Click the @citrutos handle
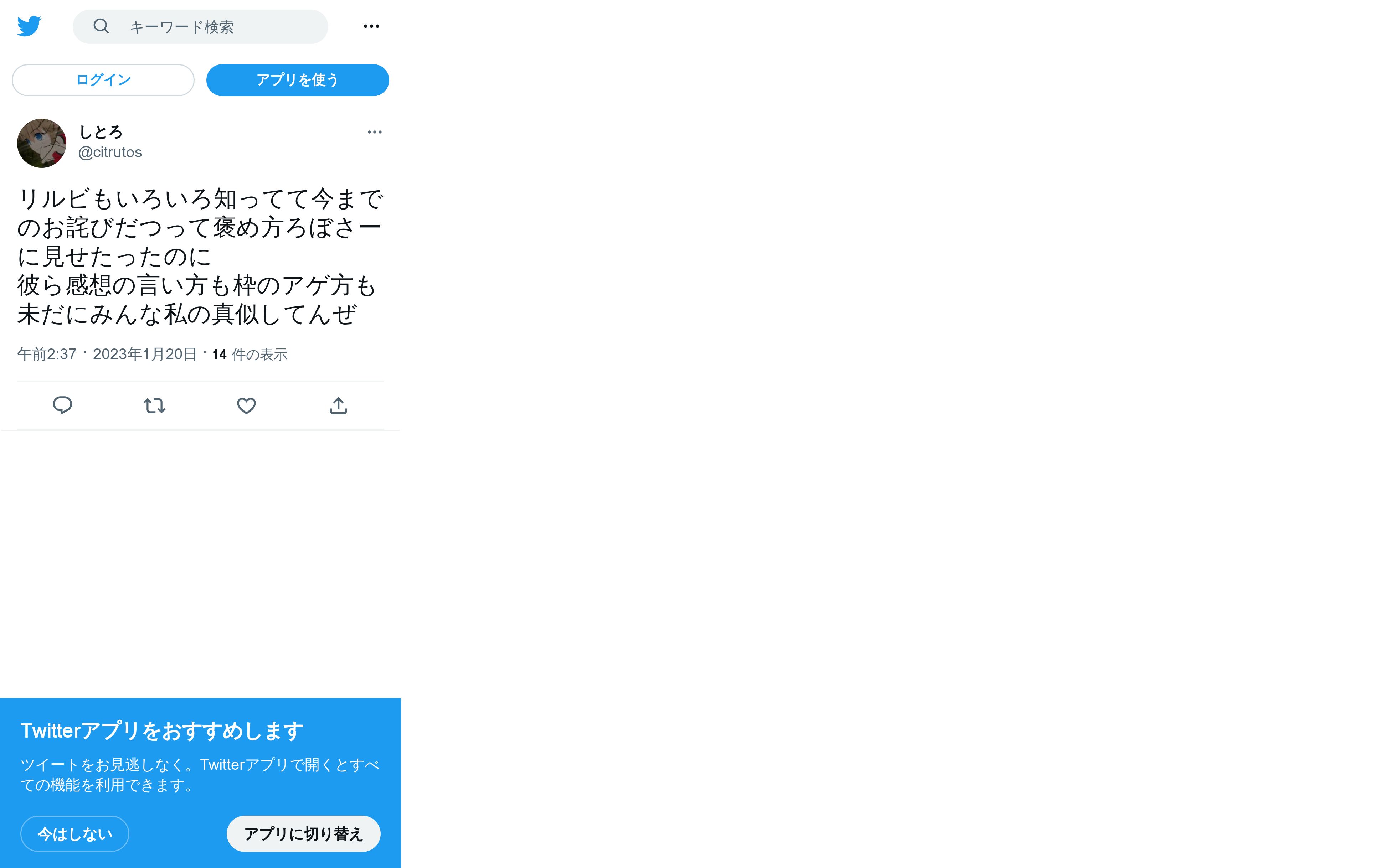The width and height of the screenshot is (1373, 868). (110, 152)
